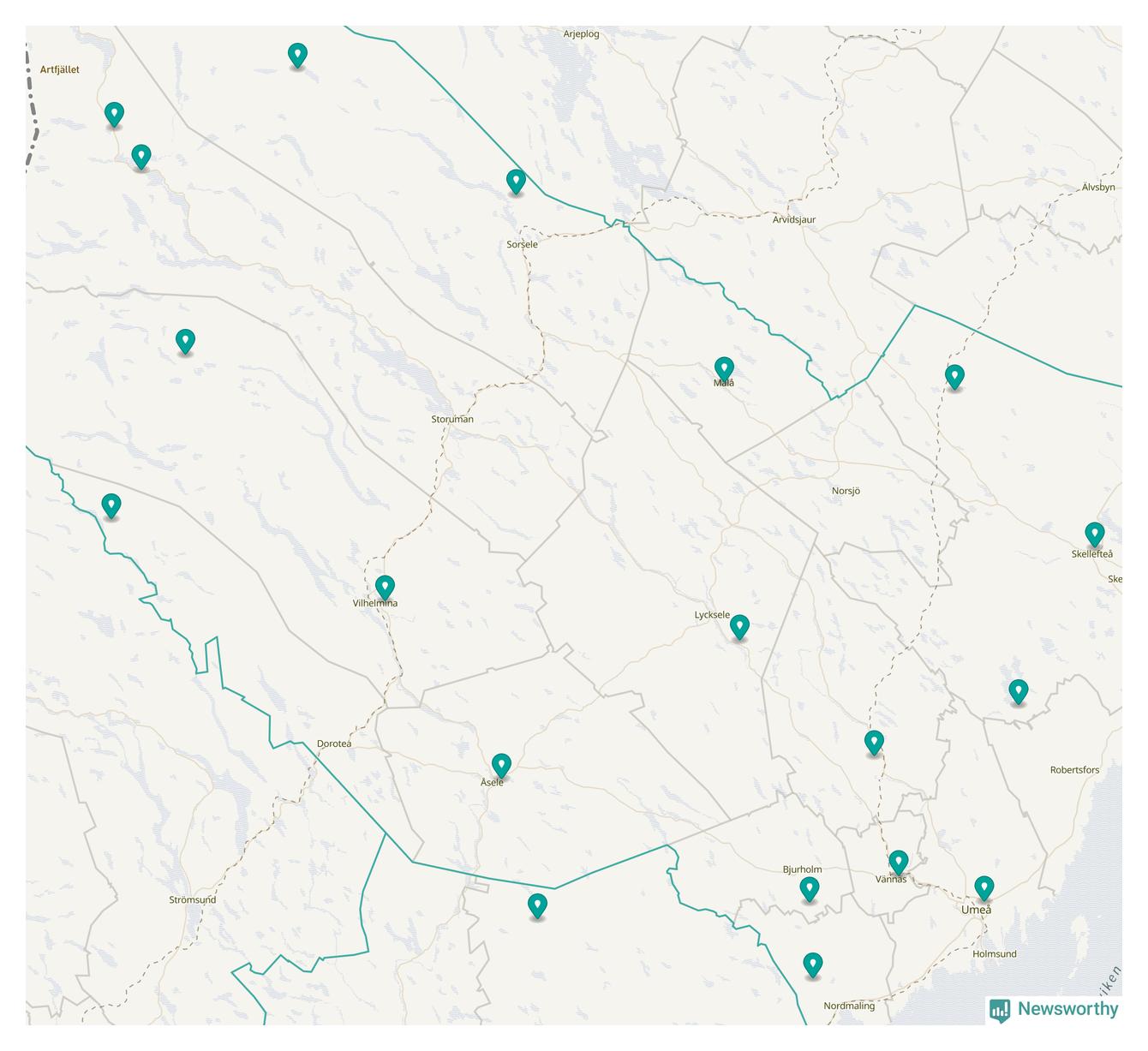Select the marker on Vilhelmina
The image size is (1148, 1051).
click(385, 587)
